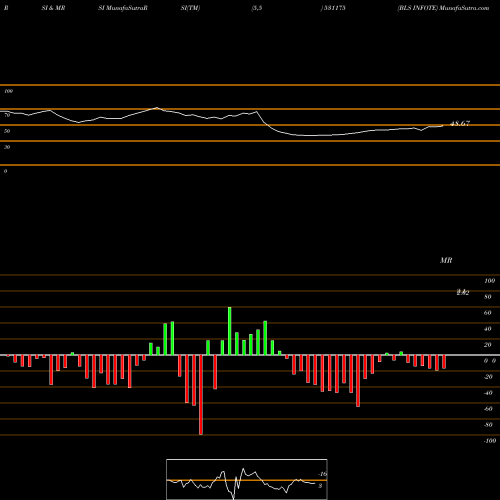
Task: Click the 80 label on the MR axis
Action: pos(487,297)
